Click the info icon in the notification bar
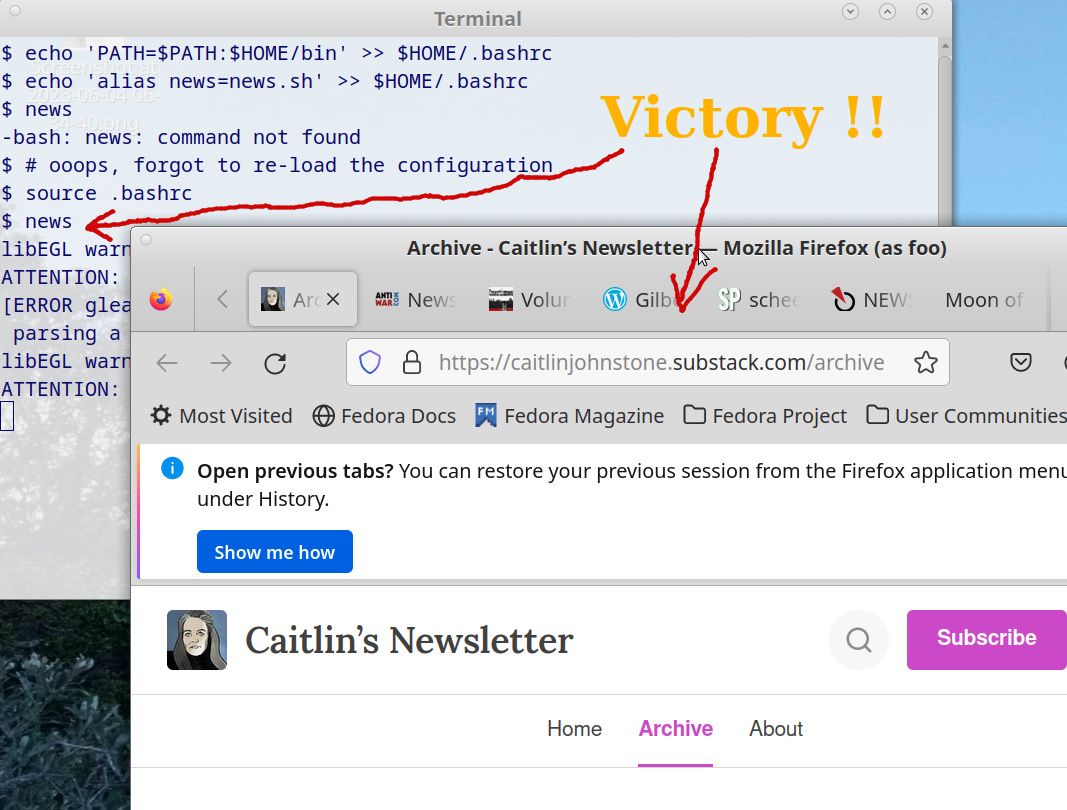This screenshot has width=1067, height=810. click(172, 468)
